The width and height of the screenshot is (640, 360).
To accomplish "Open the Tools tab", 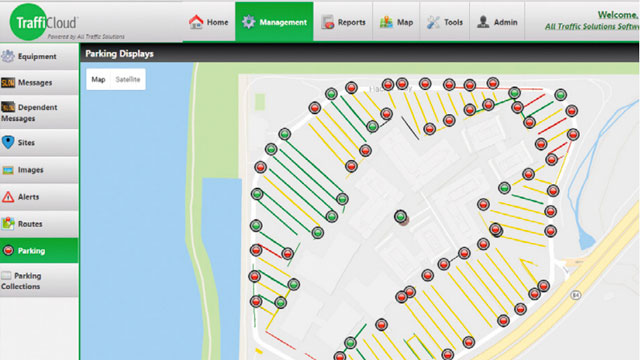I will tap(444, 22).
